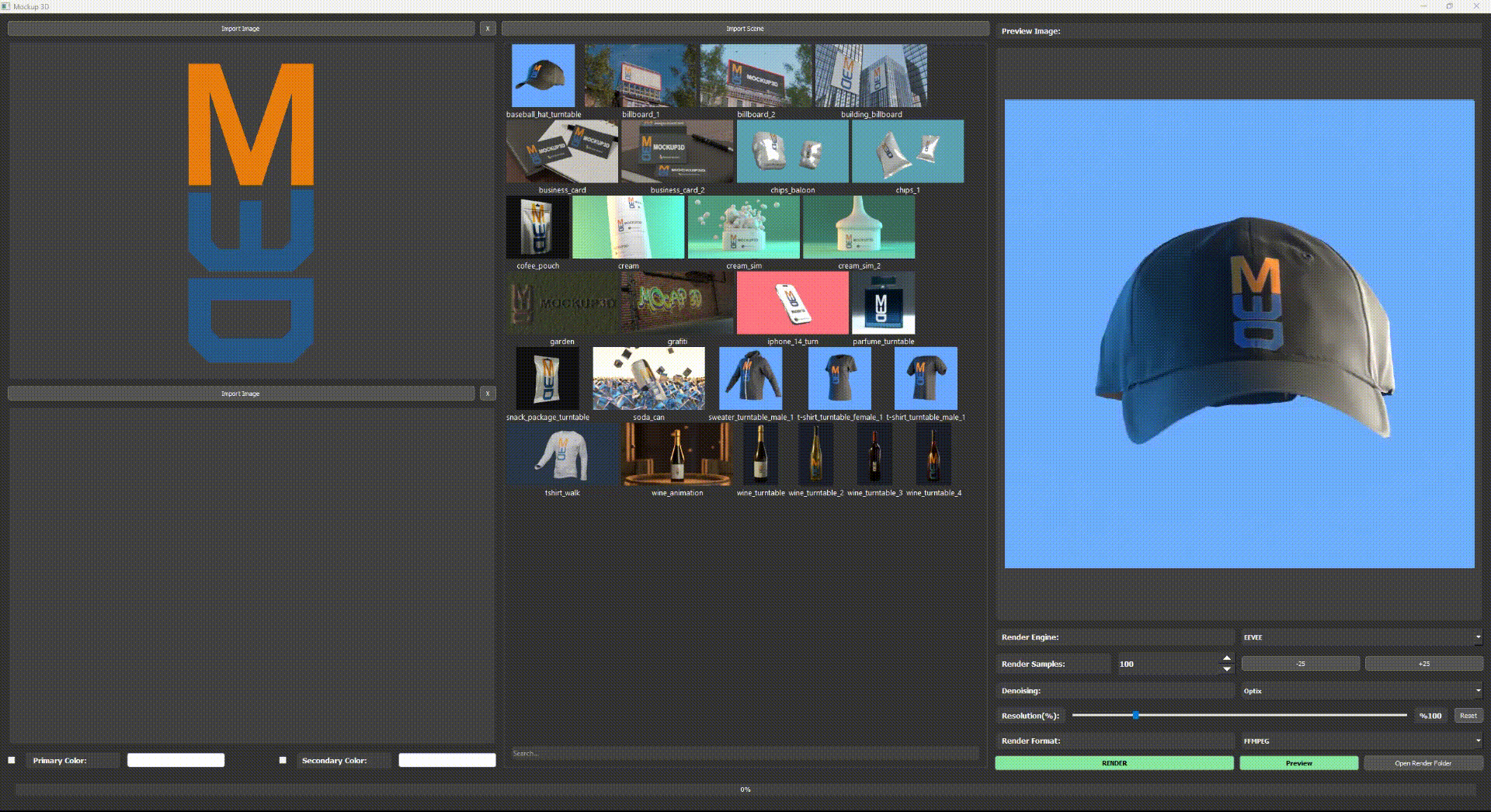Screen dimensions: 1491x812
Task: Click the Import Scene button
Action: tap(745, 29)
